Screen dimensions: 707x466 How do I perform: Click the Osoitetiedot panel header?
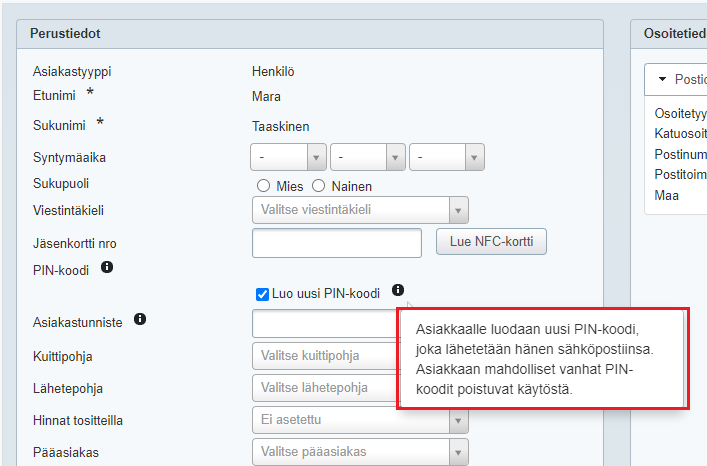pyautogui.click(x=668, y=34)
